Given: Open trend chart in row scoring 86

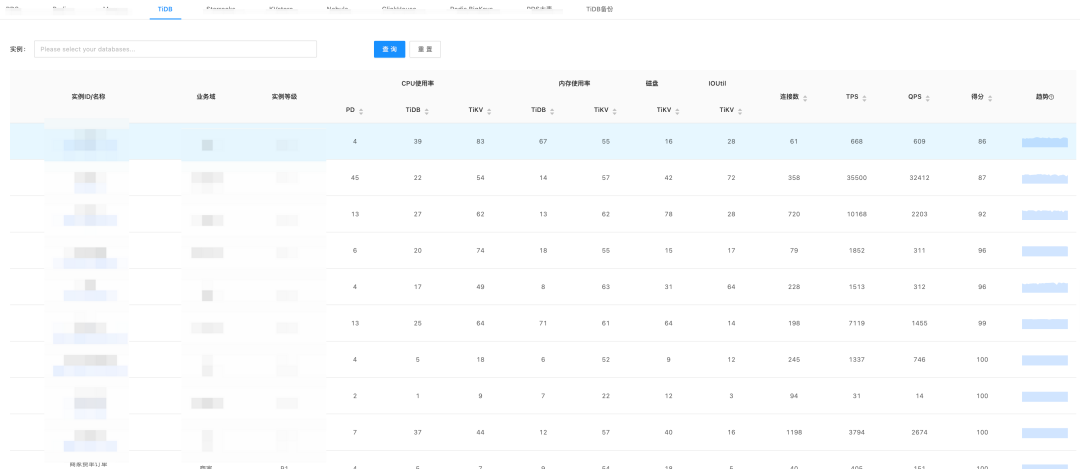Looking at the screenshot, I should point(1045,142).
